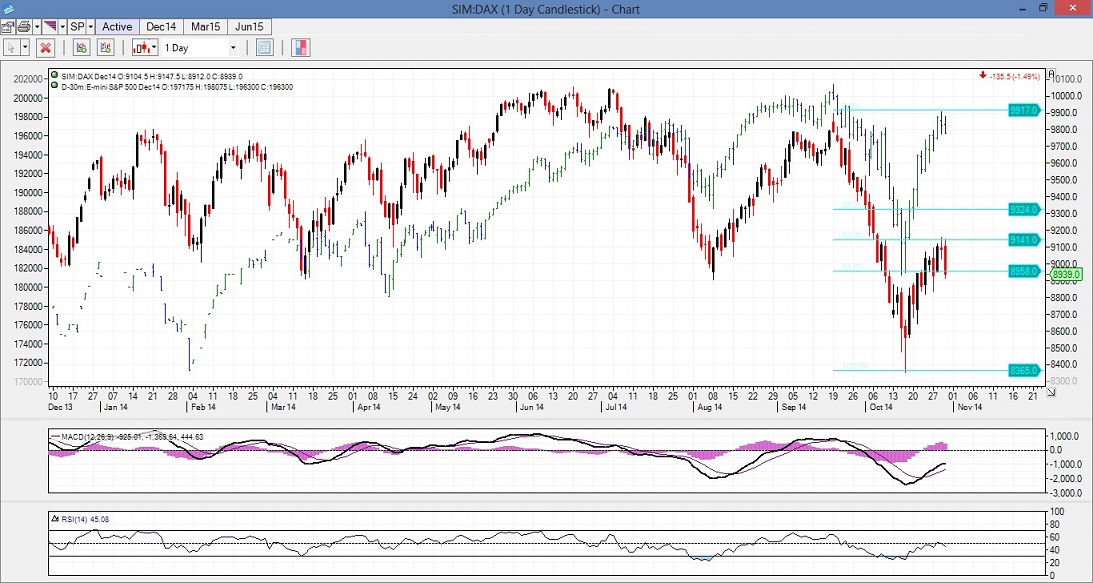Viewport: 1093px width, 583px height.
Task: Click the Jun 14 date axis label
Action: click(530, 407)
